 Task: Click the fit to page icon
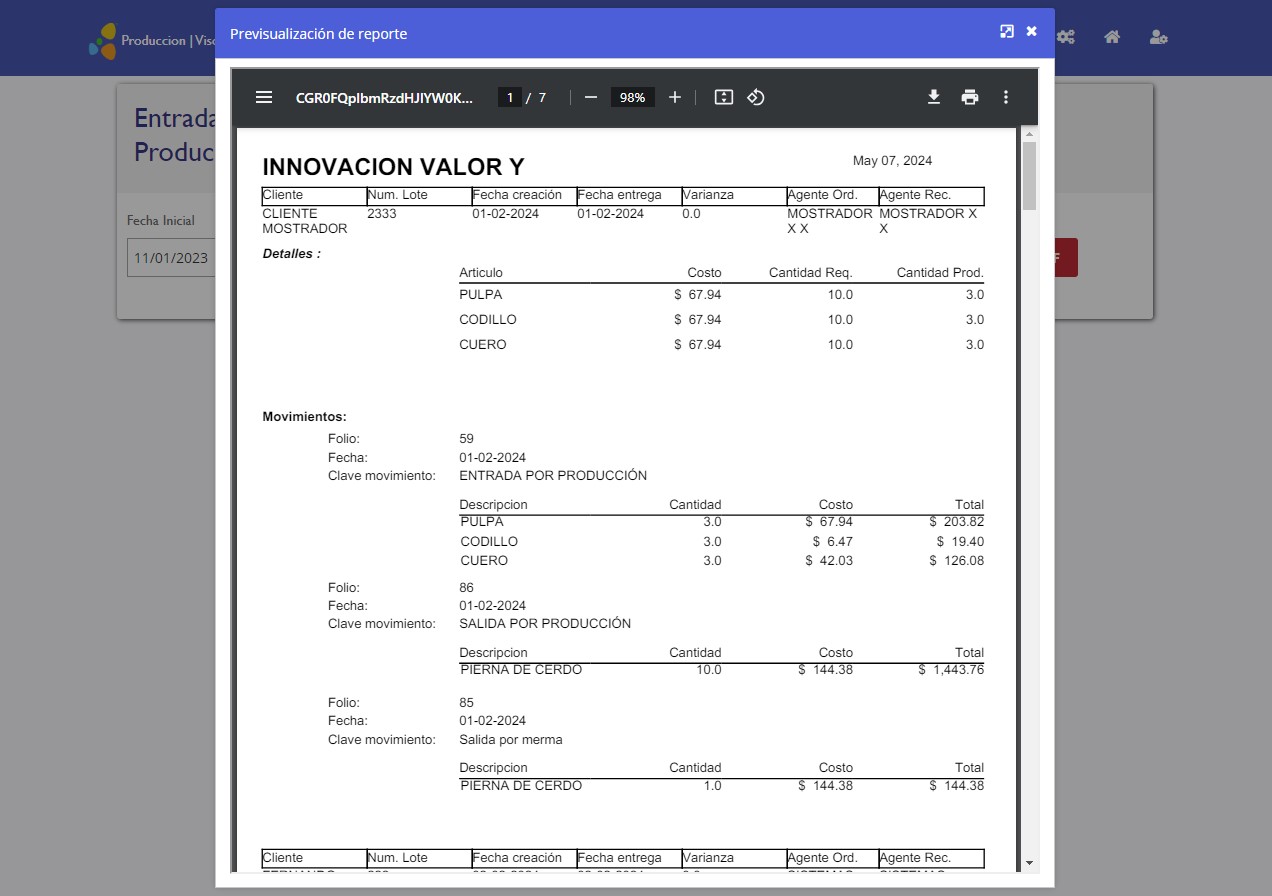pos(724,97)
